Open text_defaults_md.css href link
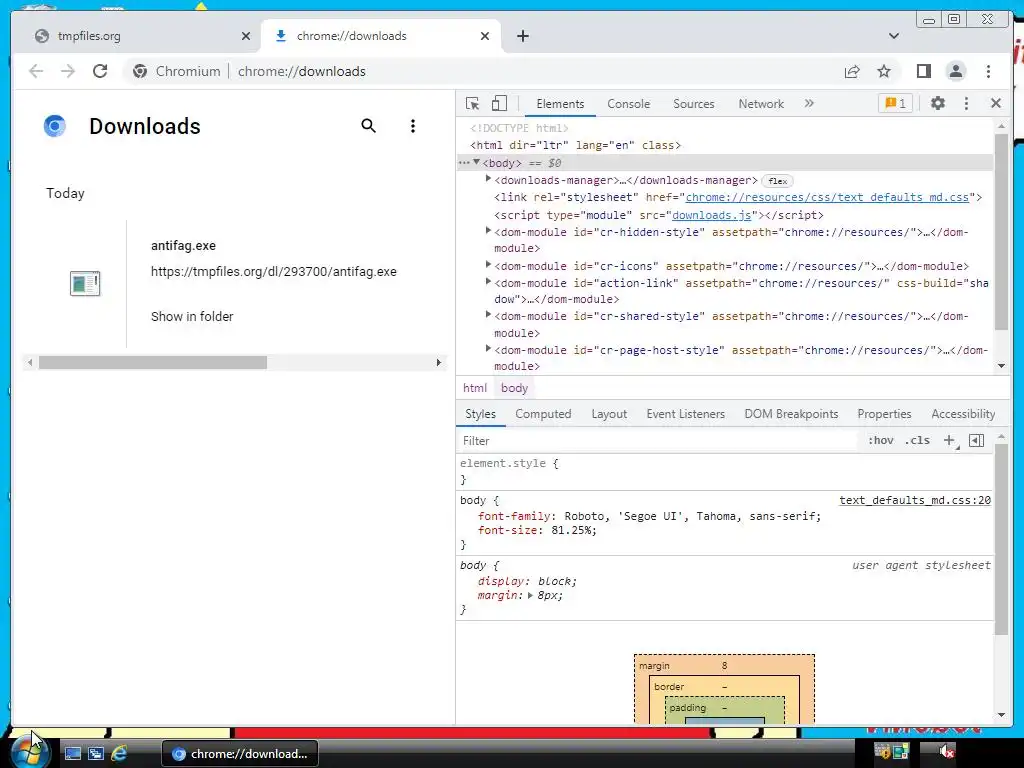The width and height of the screenshot is (1024, 768). coord(827,197)
